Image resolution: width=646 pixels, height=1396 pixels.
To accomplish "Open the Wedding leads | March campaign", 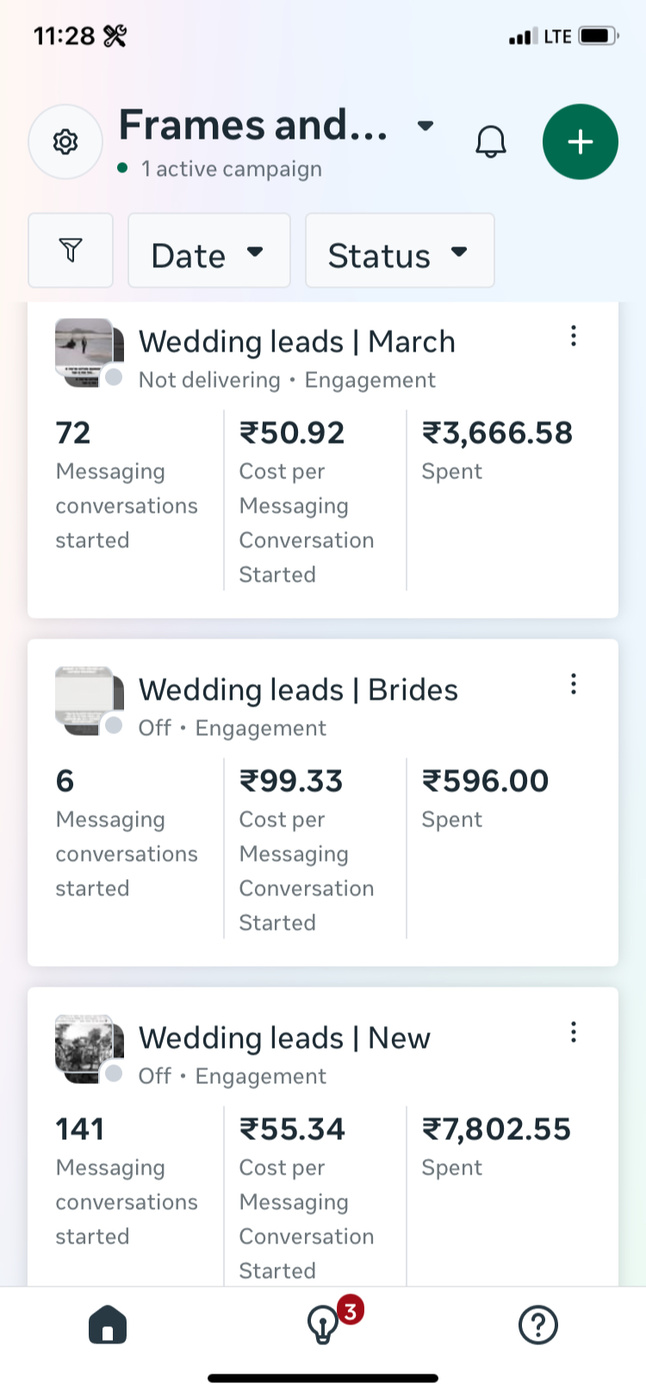I will 296,342.
